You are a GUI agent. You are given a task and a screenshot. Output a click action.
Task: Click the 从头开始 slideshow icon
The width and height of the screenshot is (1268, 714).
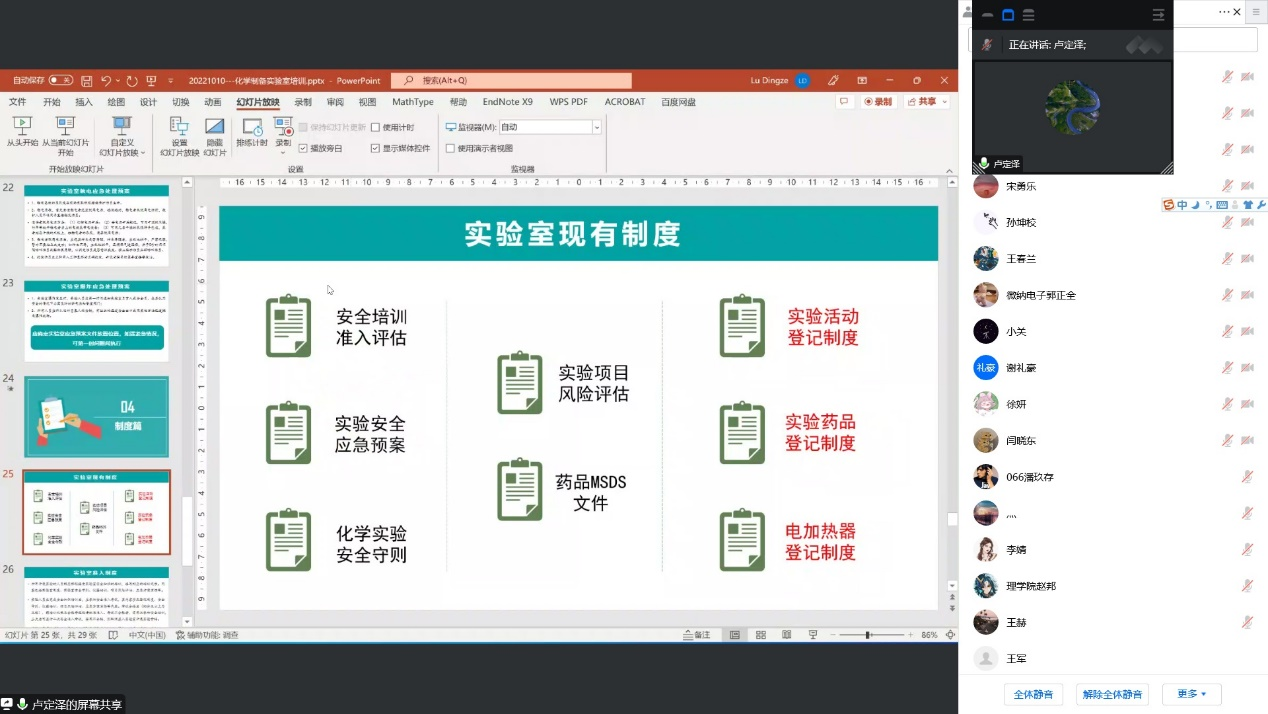pos(22,127)
